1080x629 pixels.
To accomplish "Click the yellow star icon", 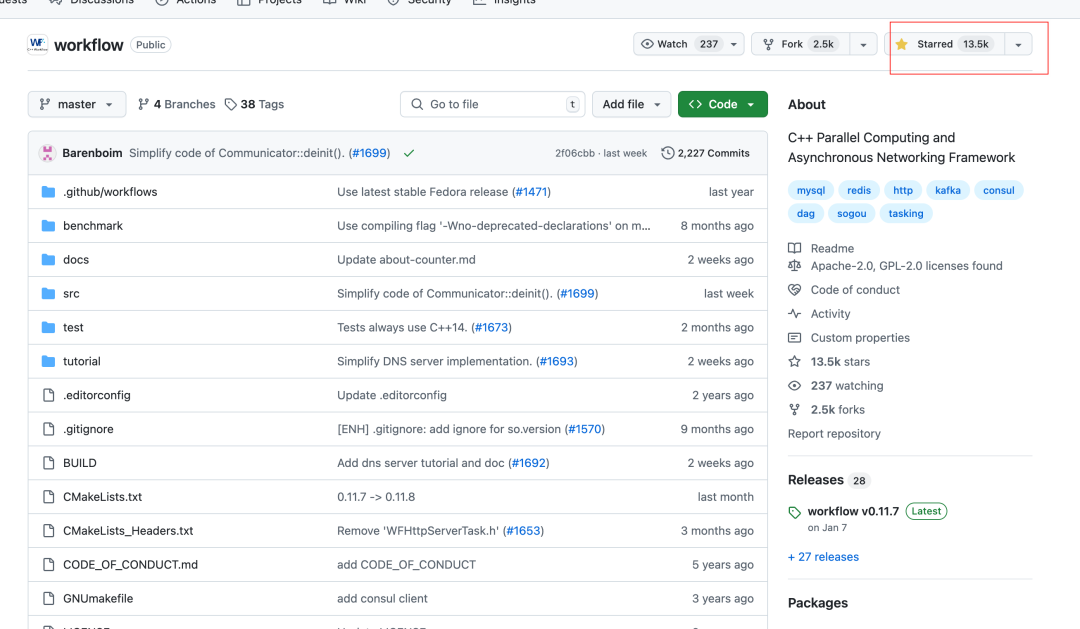I will click(901, 44).
